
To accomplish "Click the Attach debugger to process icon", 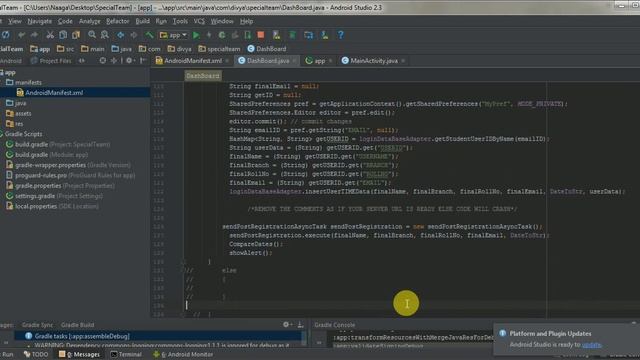I will [x=248, y=35].
